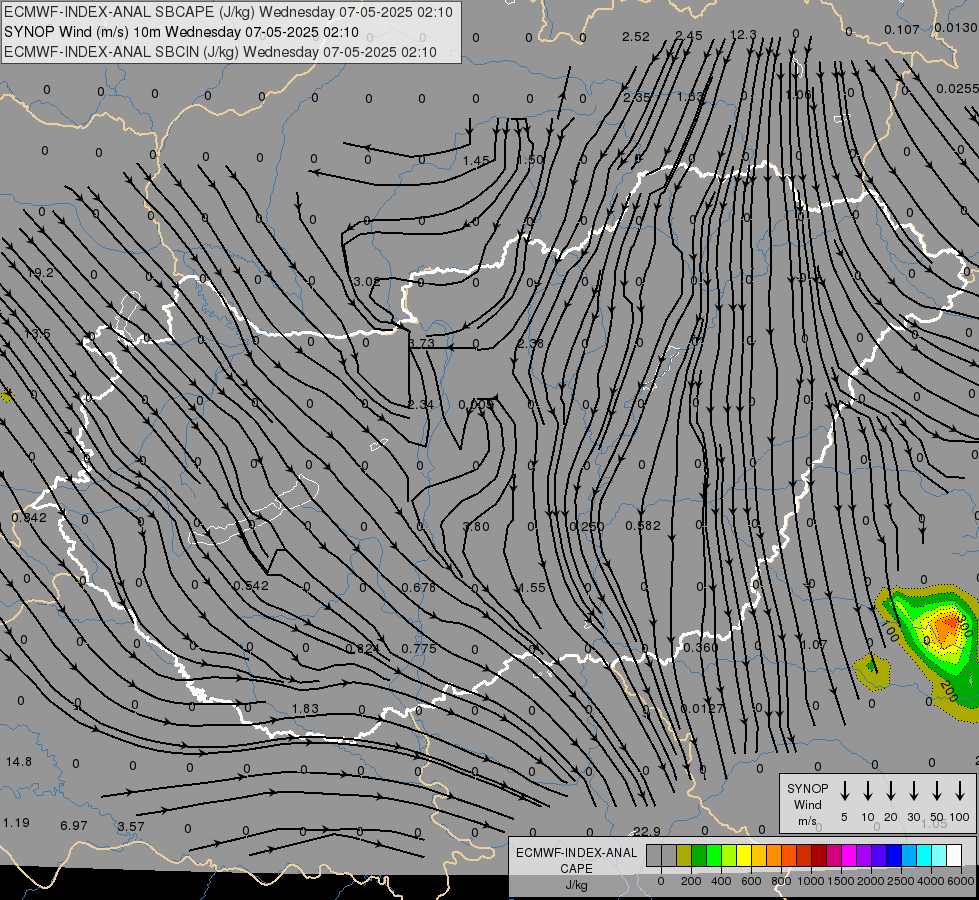979x900 pixels.
Task: Click the 20 m/s wind arrow in the legend
Action: pyautogui.click(x=891, y=791)
